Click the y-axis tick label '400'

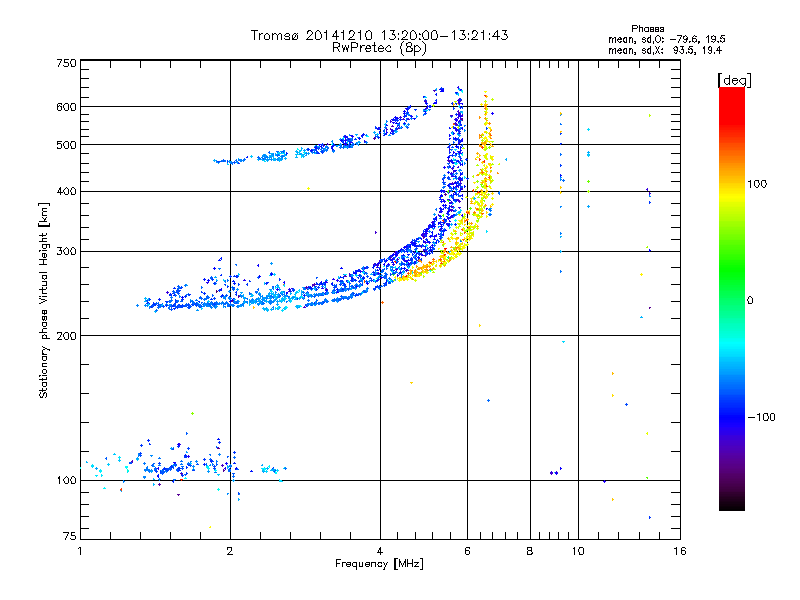tap(67, 191)
